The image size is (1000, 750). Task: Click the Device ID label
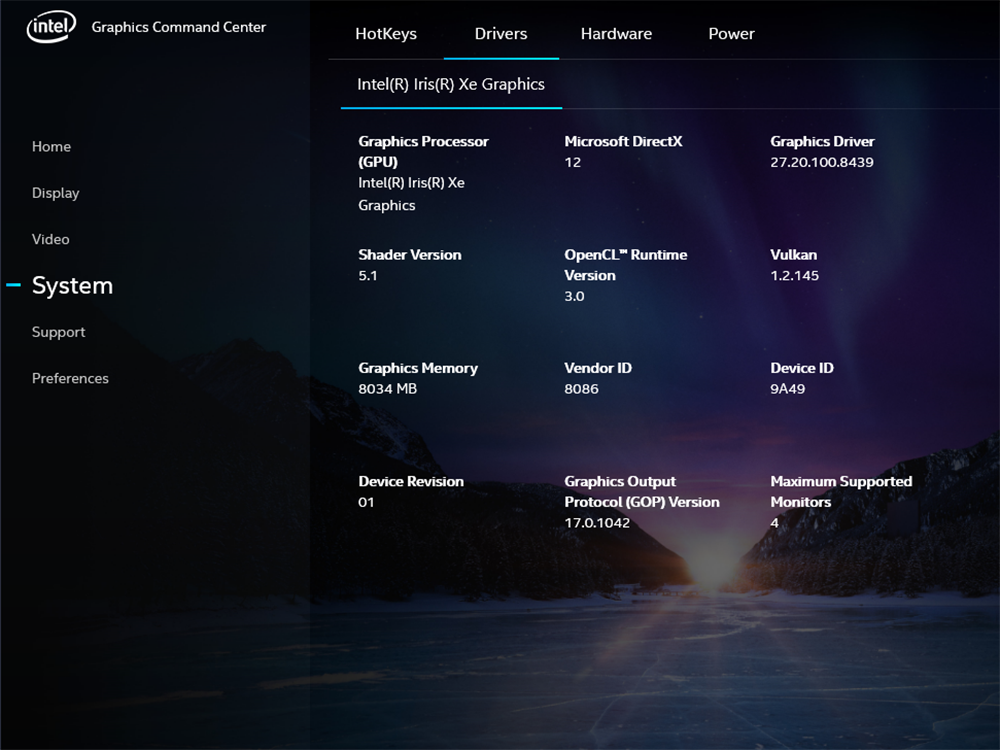point(802,368)
